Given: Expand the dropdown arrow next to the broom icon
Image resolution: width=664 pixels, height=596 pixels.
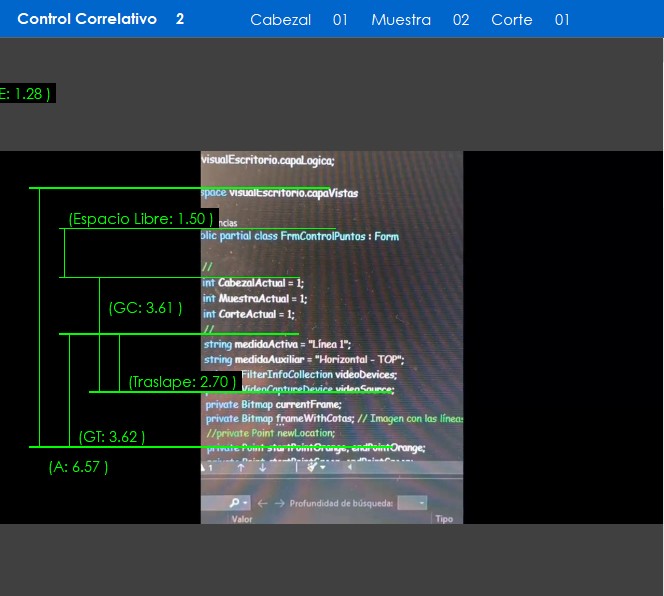Looking at the screenshot, I should 323,468.
